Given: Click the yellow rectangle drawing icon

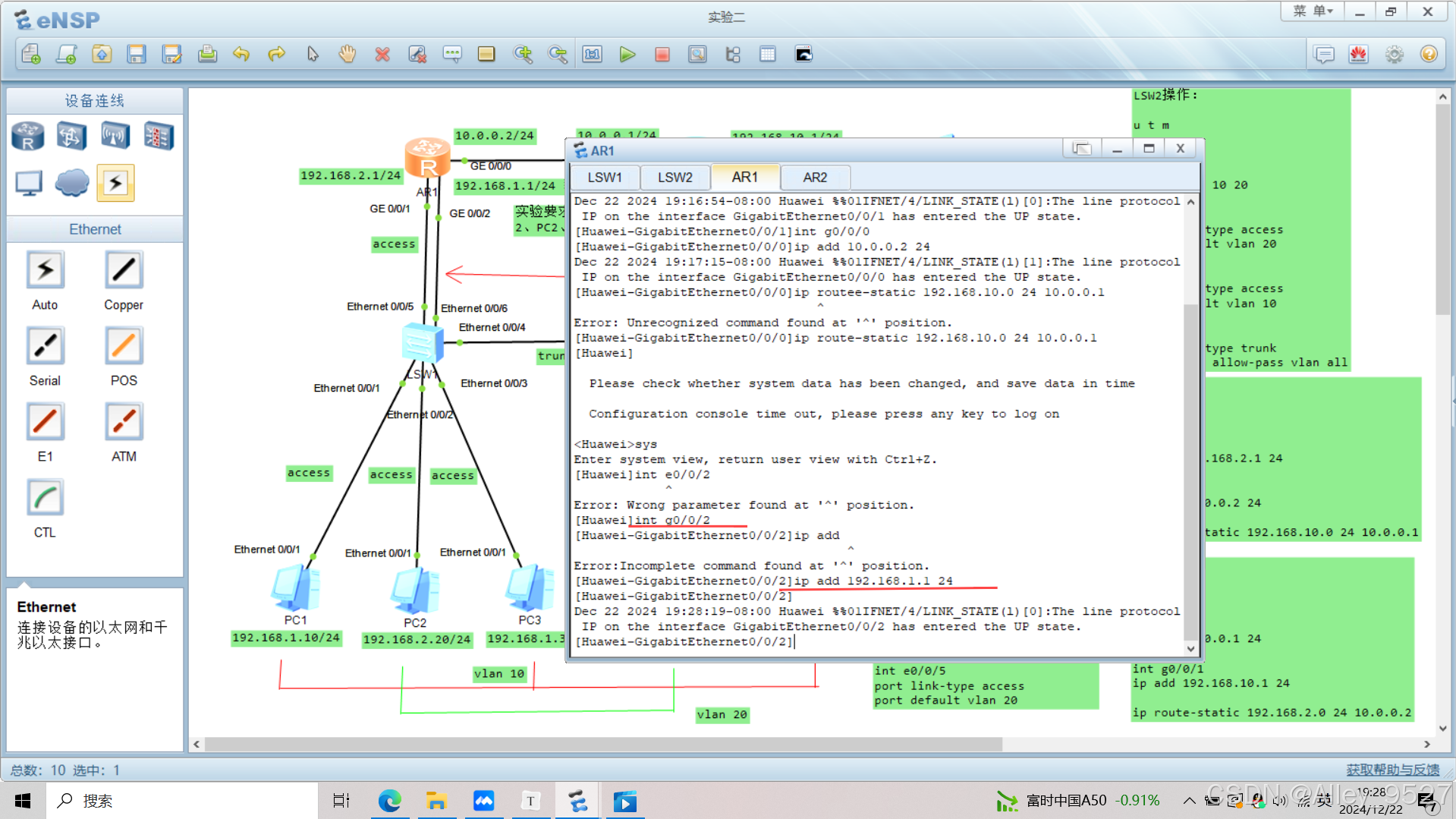Looking at the screenshot, I should pos(486,54).
